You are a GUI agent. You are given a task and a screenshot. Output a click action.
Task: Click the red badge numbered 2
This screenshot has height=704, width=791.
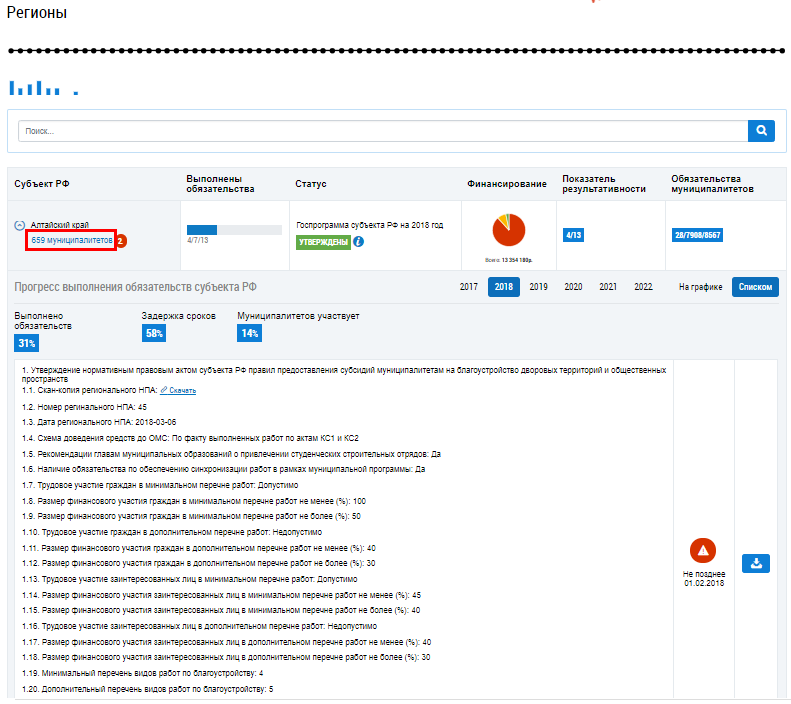tap(121, 241)
